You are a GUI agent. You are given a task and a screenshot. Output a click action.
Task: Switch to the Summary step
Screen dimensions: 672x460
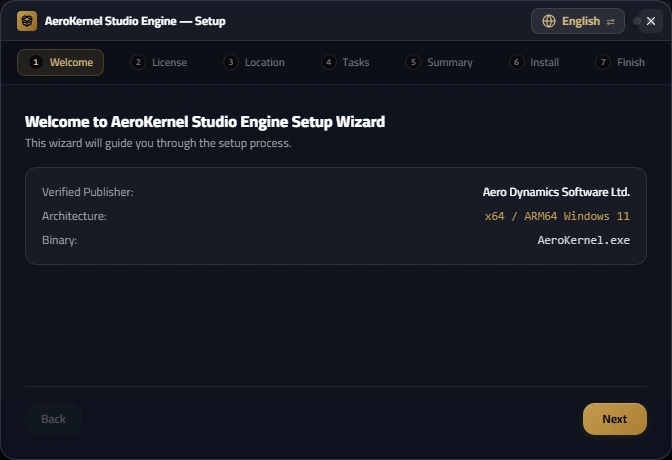(439, 62)
